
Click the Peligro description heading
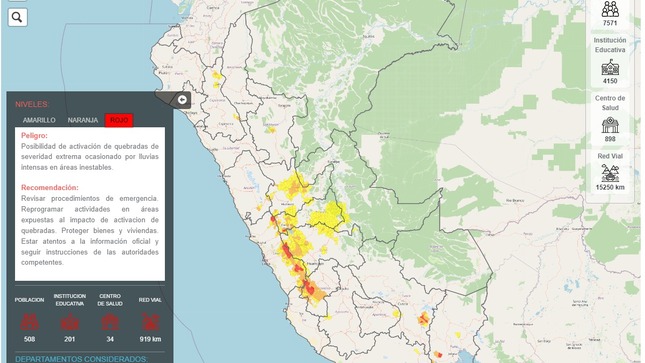34,135
